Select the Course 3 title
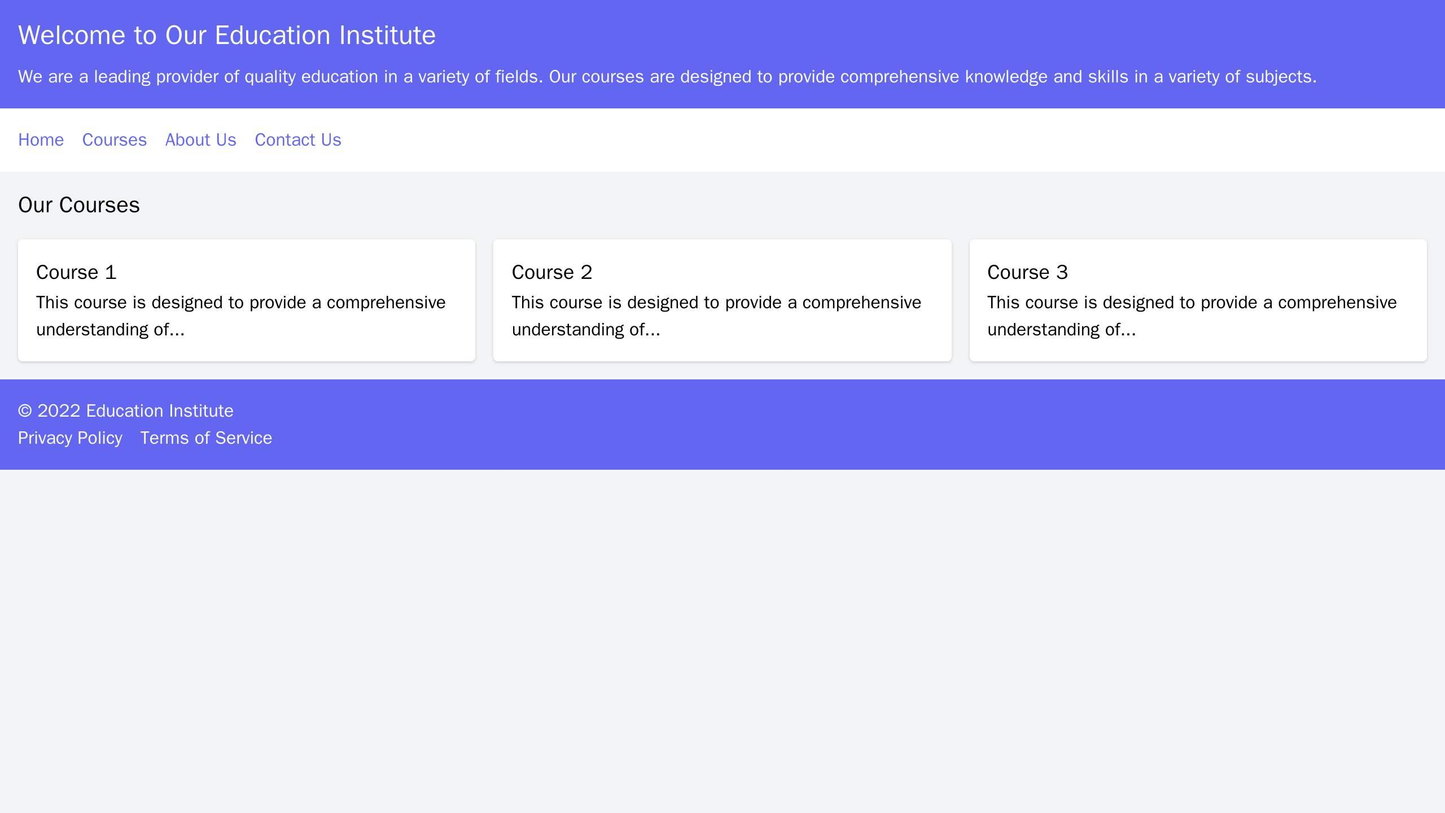The height and width of the screenshot is (813, 1445). click(1027, 272)
